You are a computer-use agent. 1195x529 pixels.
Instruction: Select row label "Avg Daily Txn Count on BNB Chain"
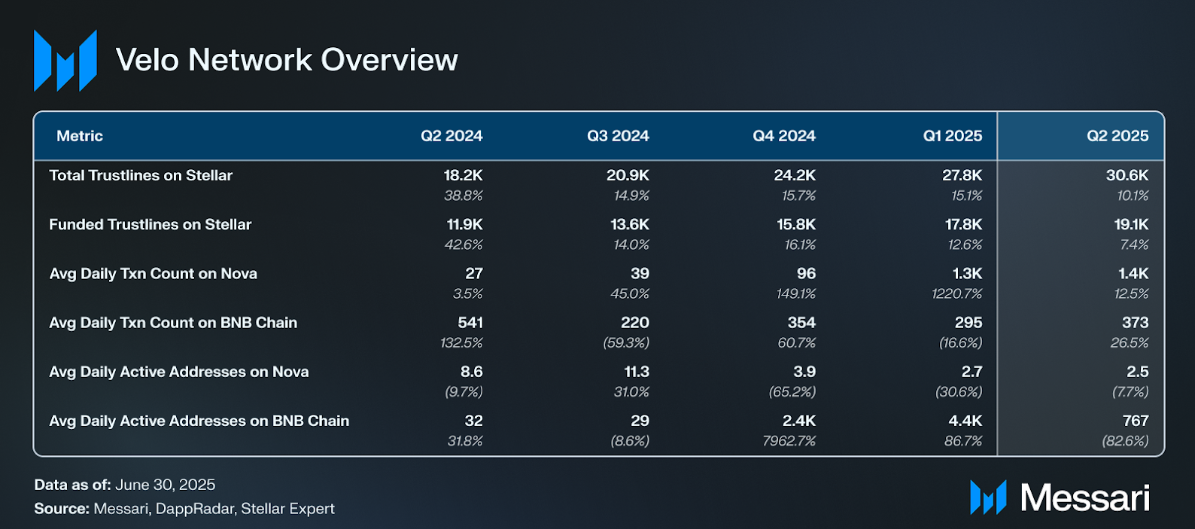pos(173,323)
